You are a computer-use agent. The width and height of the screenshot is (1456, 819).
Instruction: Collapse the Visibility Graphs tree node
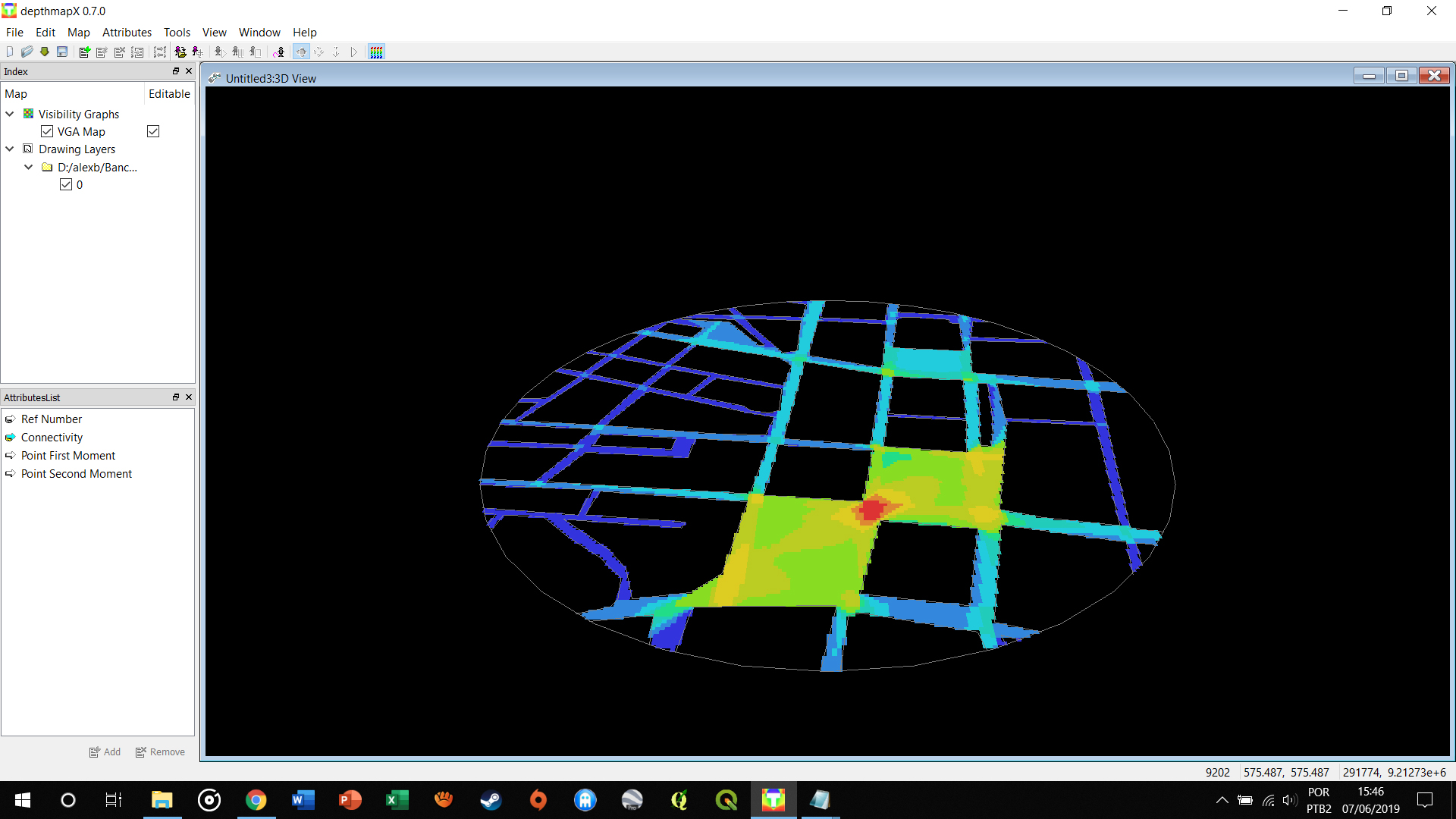pos(10,114)
